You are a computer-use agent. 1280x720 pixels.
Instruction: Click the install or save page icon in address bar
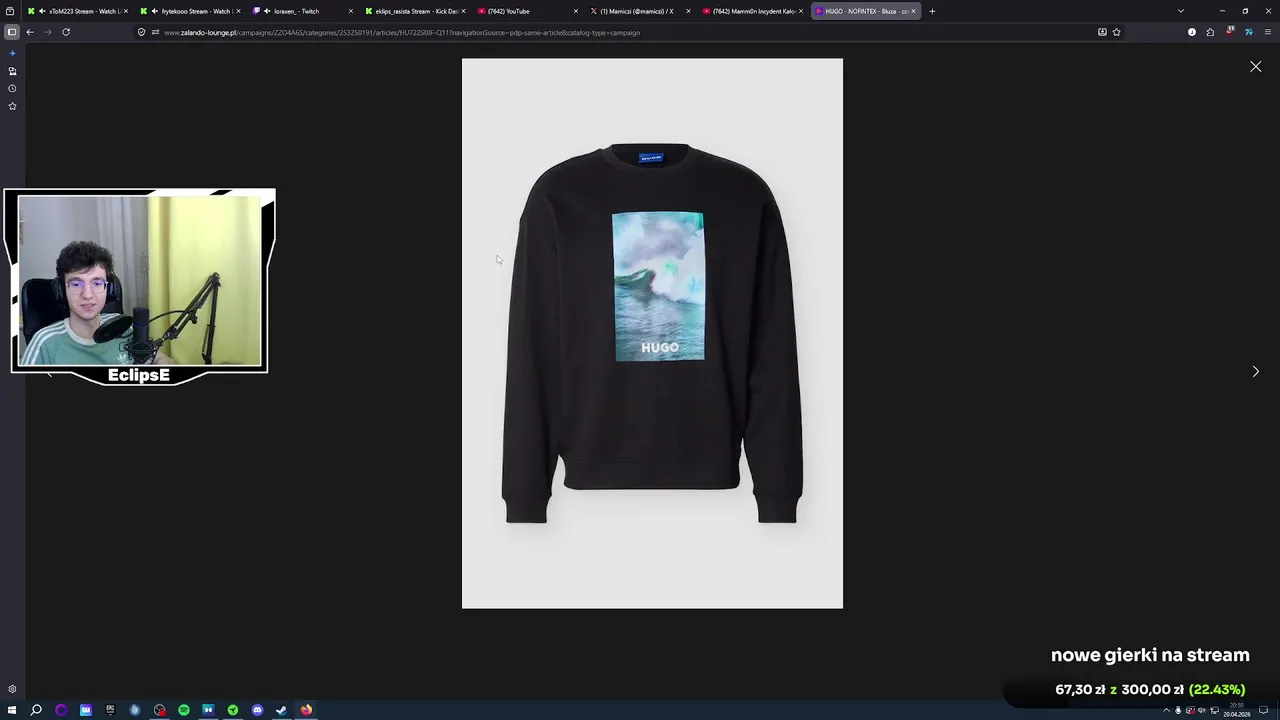pos(1102,32)
